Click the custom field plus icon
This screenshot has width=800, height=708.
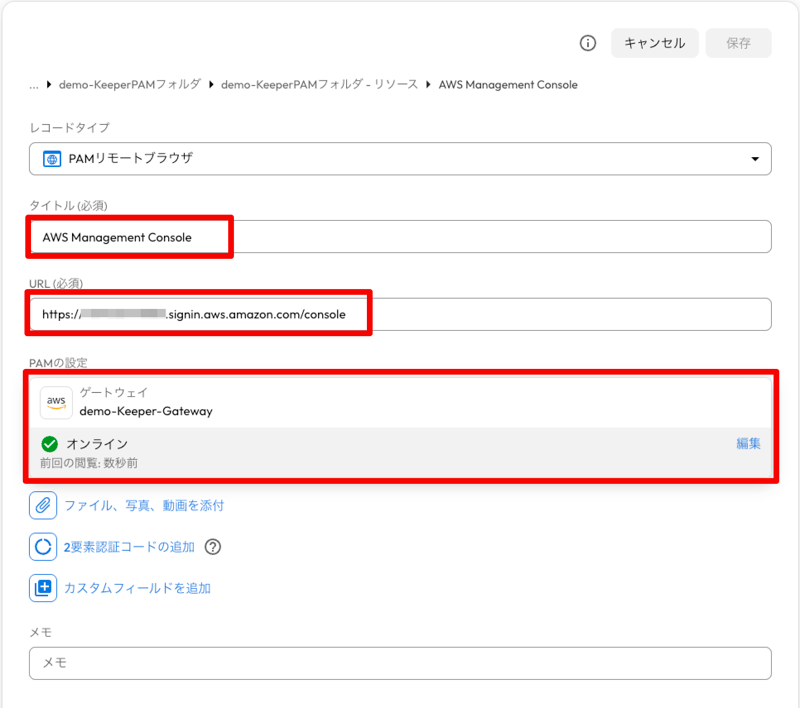[43, 588]
